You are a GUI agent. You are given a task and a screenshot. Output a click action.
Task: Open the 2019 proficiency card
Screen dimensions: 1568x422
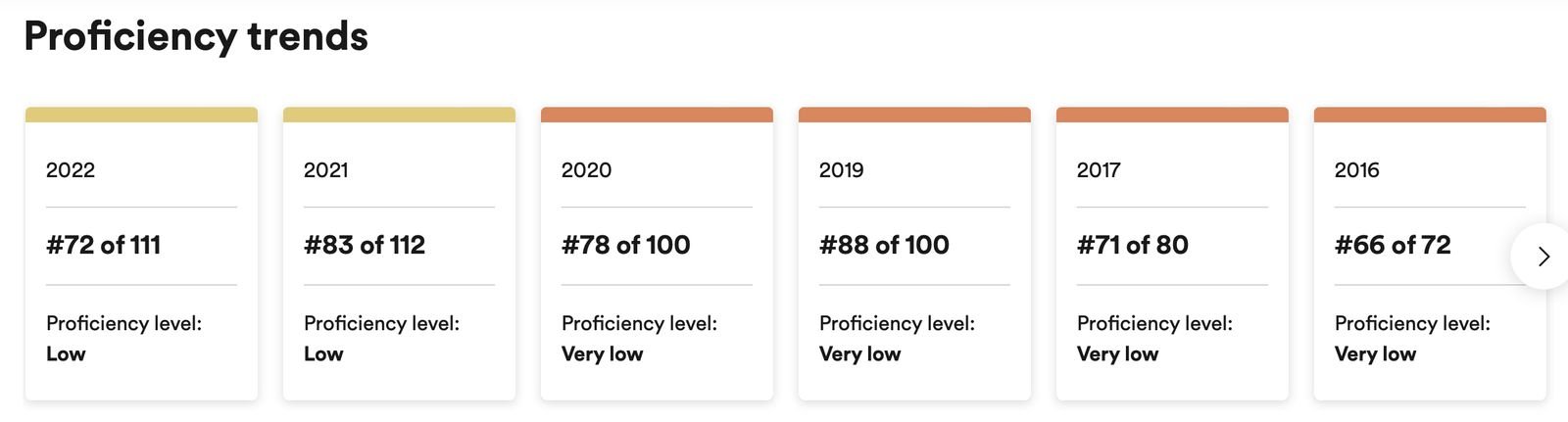(x=914, y=254)
